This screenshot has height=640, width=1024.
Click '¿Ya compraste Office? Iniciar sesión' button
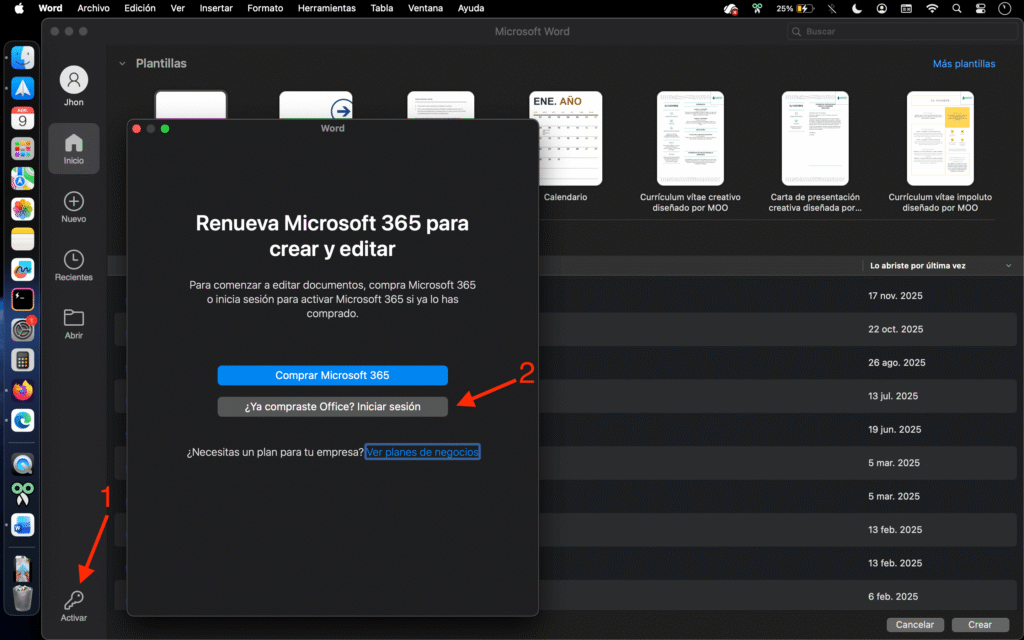pos(332,407)
